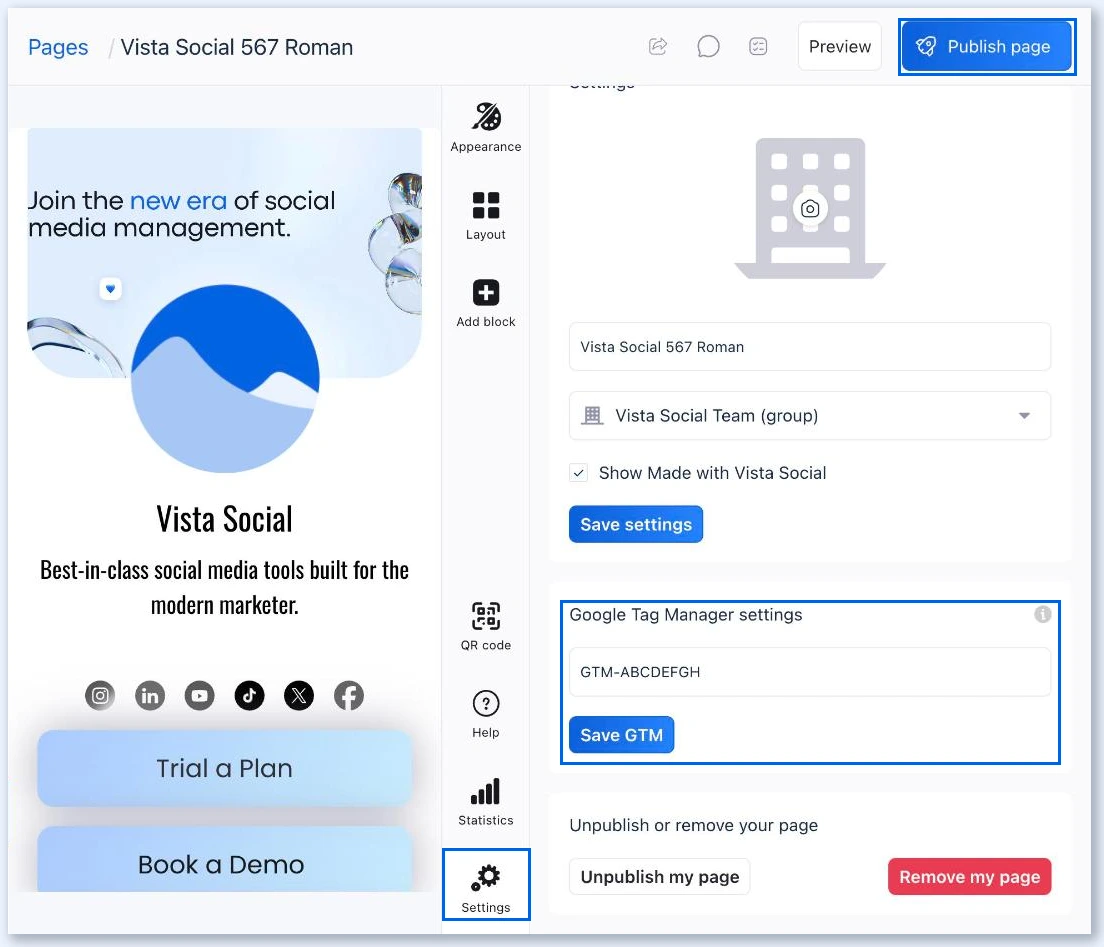Screen dimensions: 1104x947
Task: Toggle Show Made with Vista Social checkbox
Action: (579, 473)
